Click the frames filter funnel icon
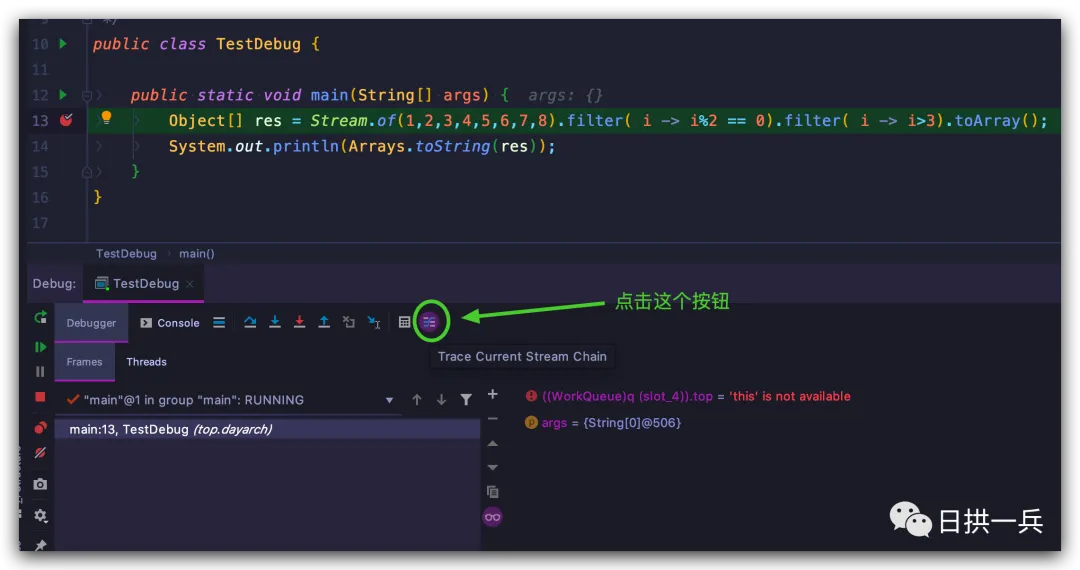The height and width of the screenshot is (570, 1080). [466, 400]
